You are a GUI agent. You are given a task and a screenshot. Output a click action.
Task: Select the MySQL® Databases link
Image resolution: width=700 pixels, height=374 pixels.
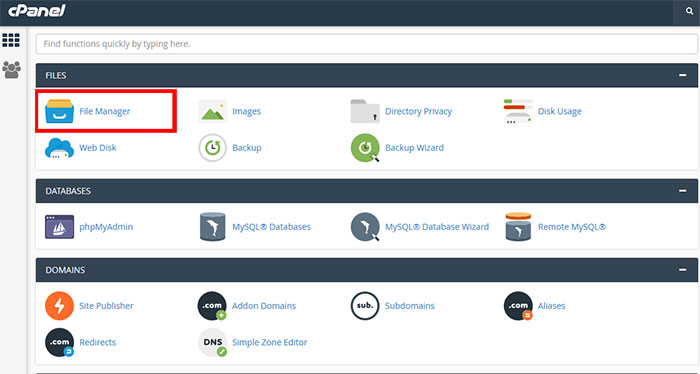click(271, 227)
